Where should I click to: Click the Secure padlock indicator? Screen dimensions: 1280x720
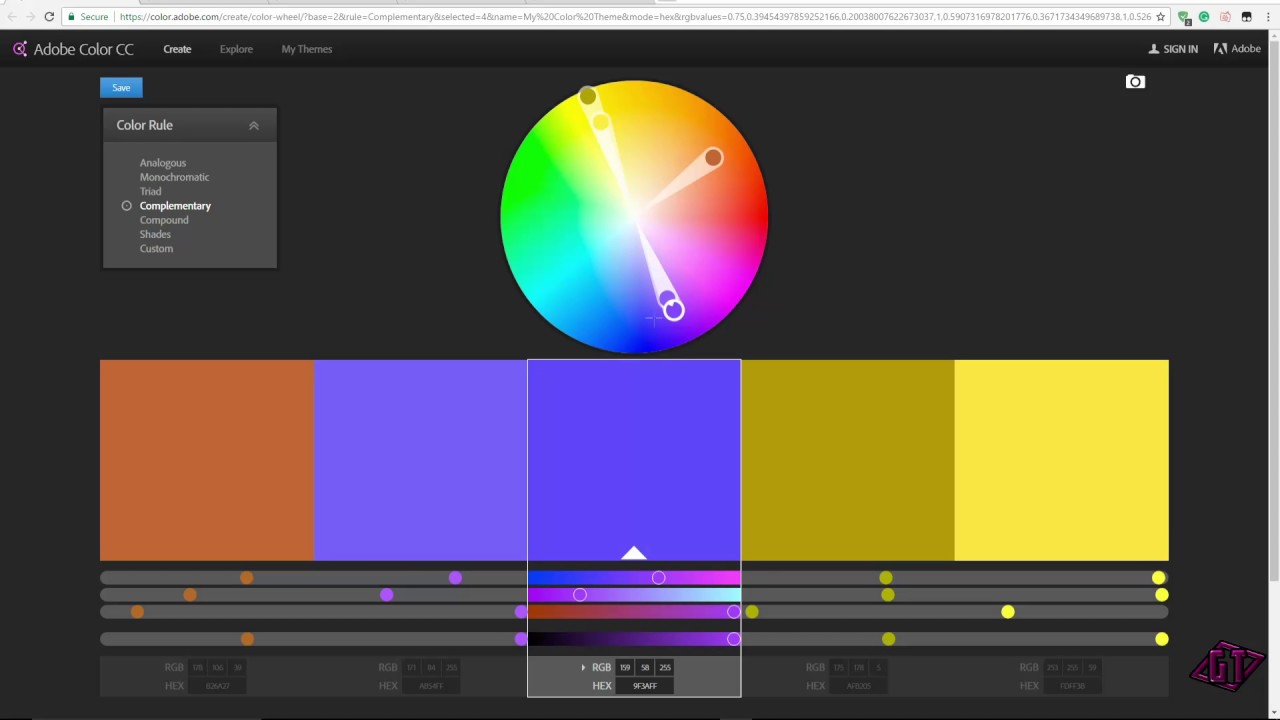[87, 17]
